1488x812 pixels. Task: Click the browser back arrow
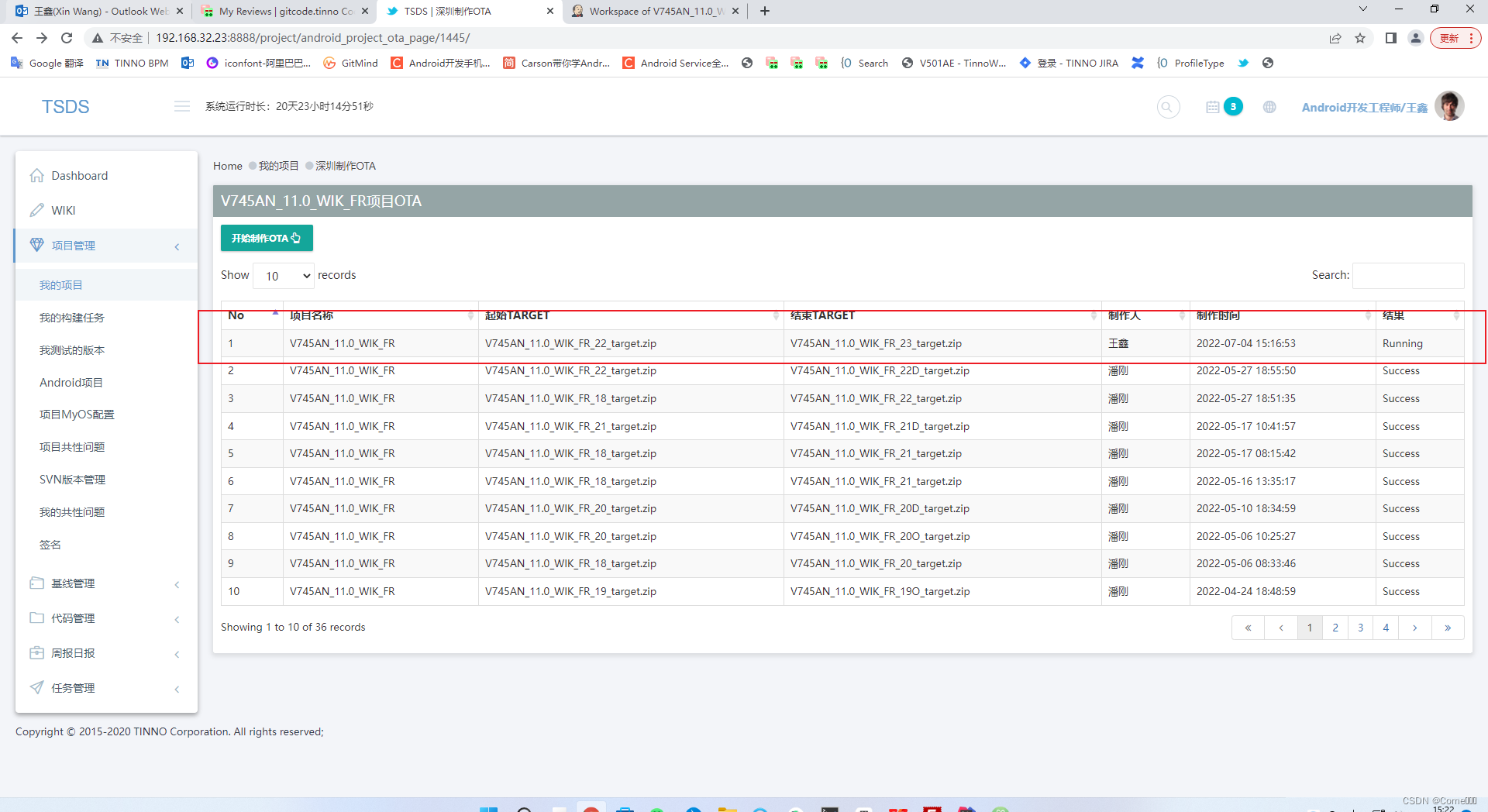[x=17, y=38]
